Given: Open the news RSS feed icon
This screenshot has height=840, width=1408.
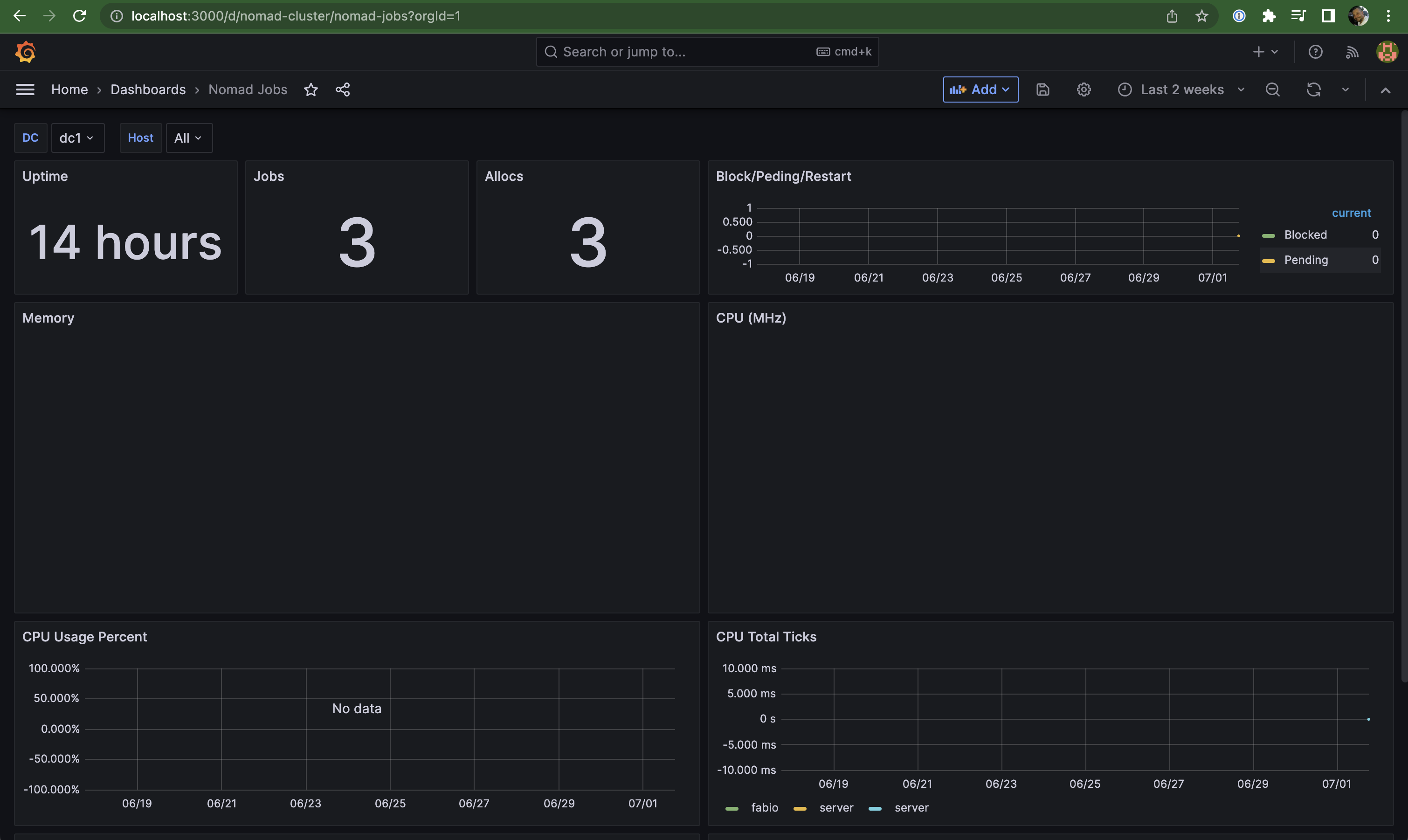Looking at the screenshot, I should (1352, 52).
